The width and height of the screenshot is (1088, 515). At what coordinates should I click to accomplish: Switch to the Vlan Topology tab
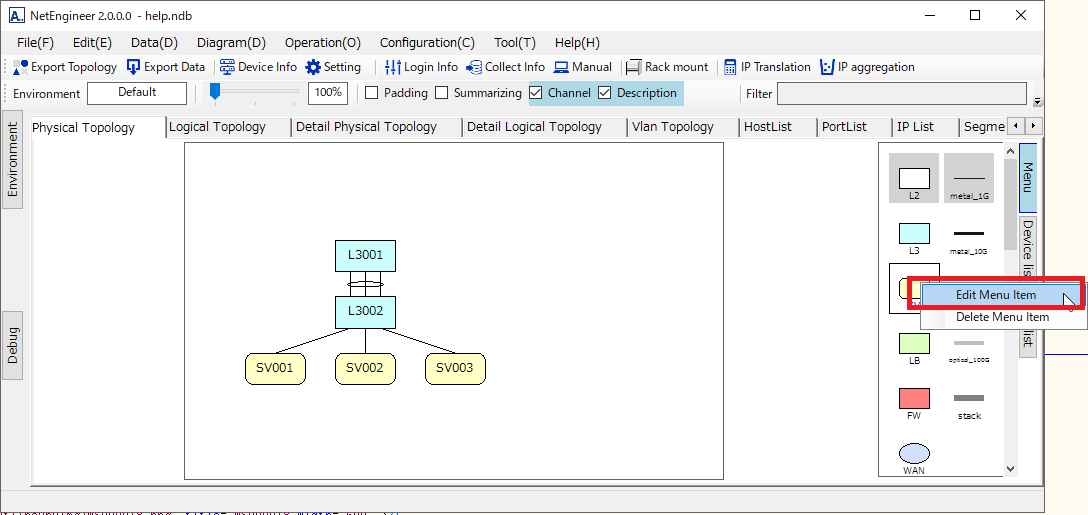click(x=672, y=127)
